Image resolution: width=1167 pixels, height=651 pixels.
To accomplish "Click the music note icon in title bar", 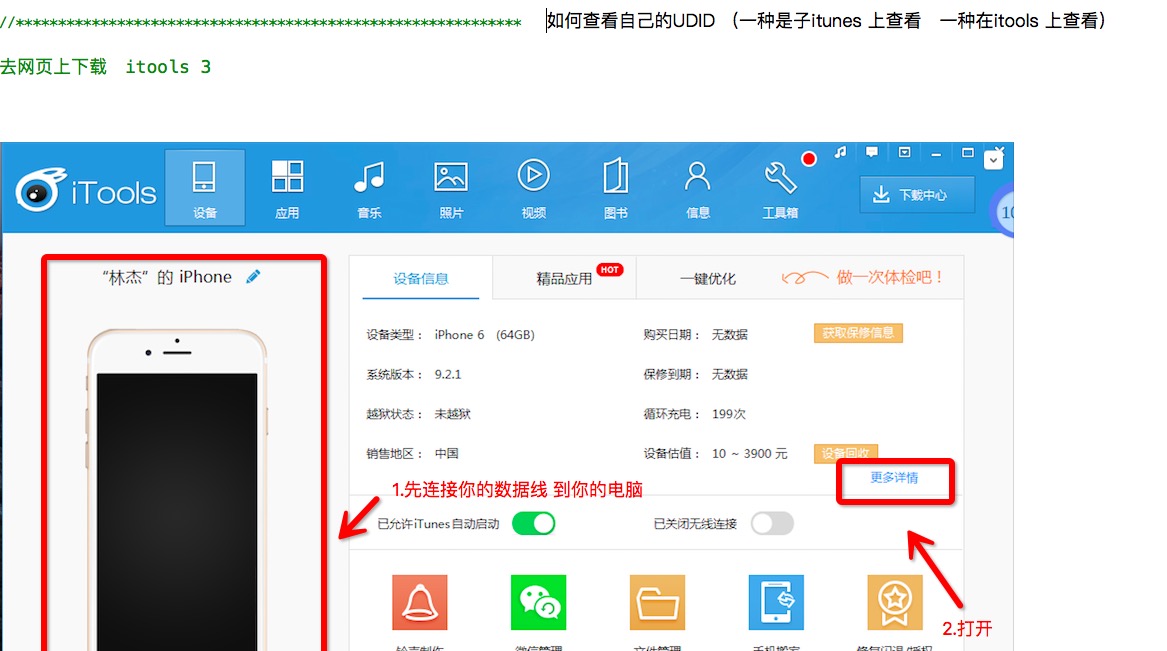I will (840, 153).
